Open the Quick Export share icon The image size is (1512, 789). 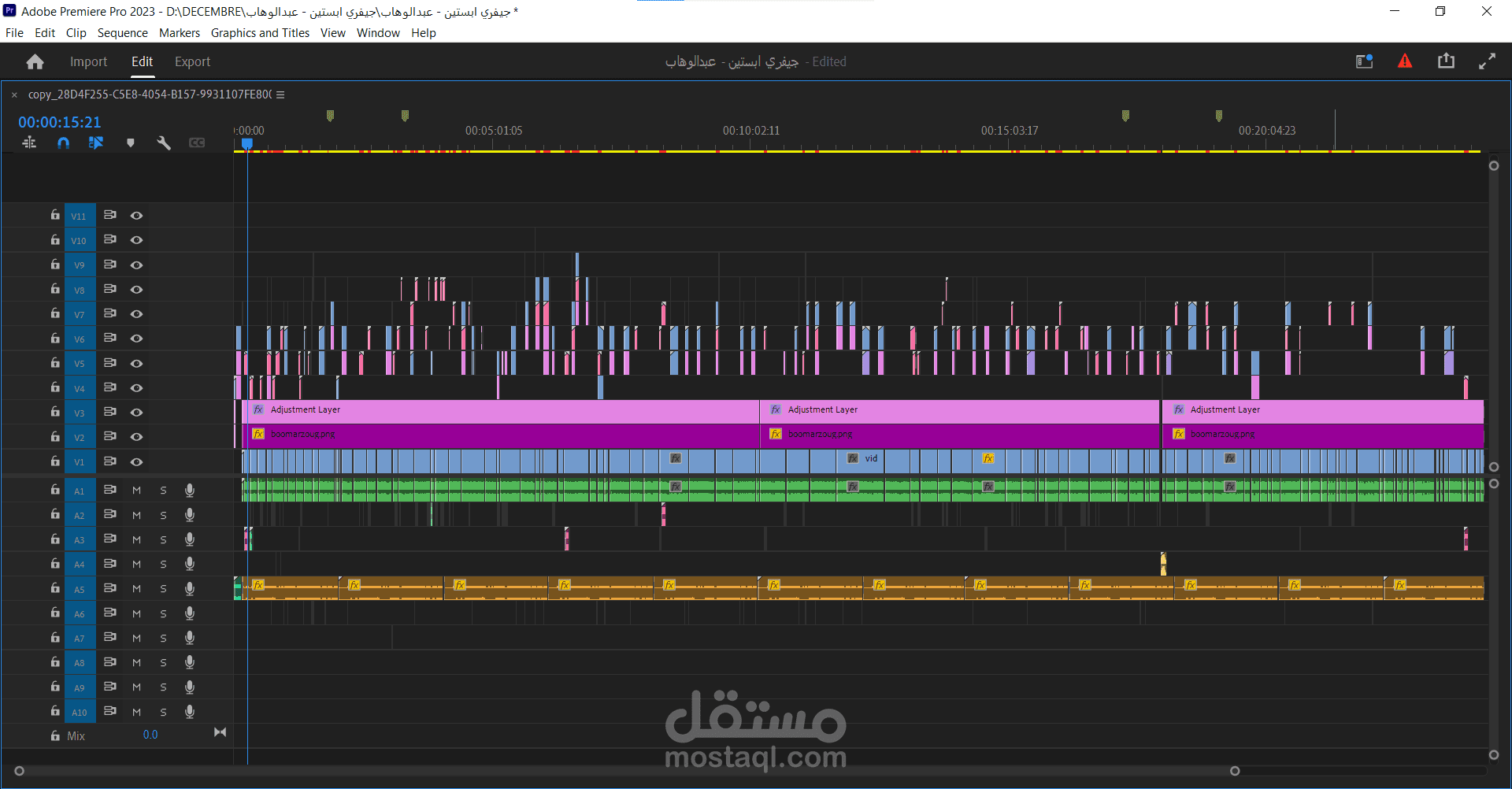[1446, 61]
